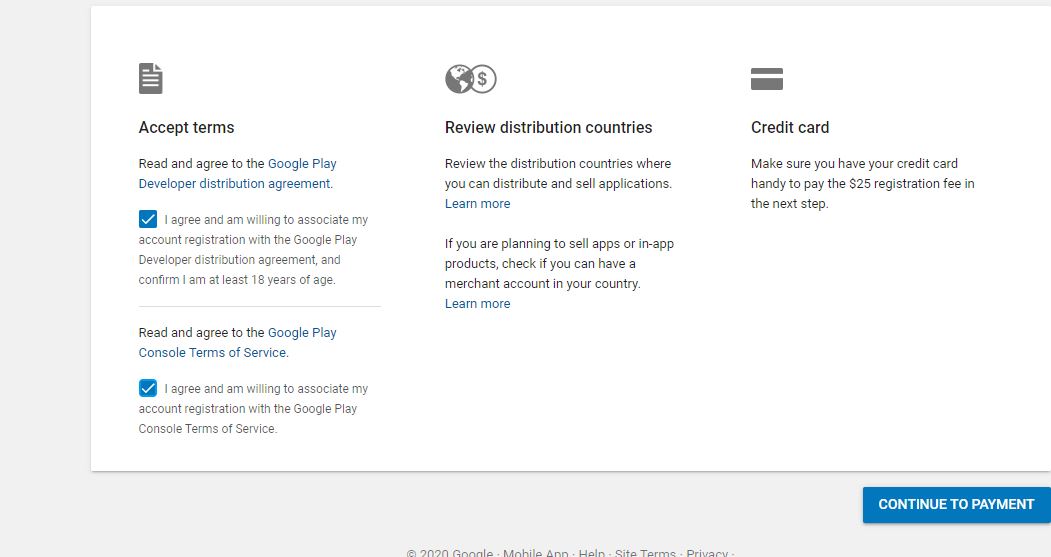1051x557 pixels.
Task: Click the Review distribution countries heading
Action: (x=548, y=127)
